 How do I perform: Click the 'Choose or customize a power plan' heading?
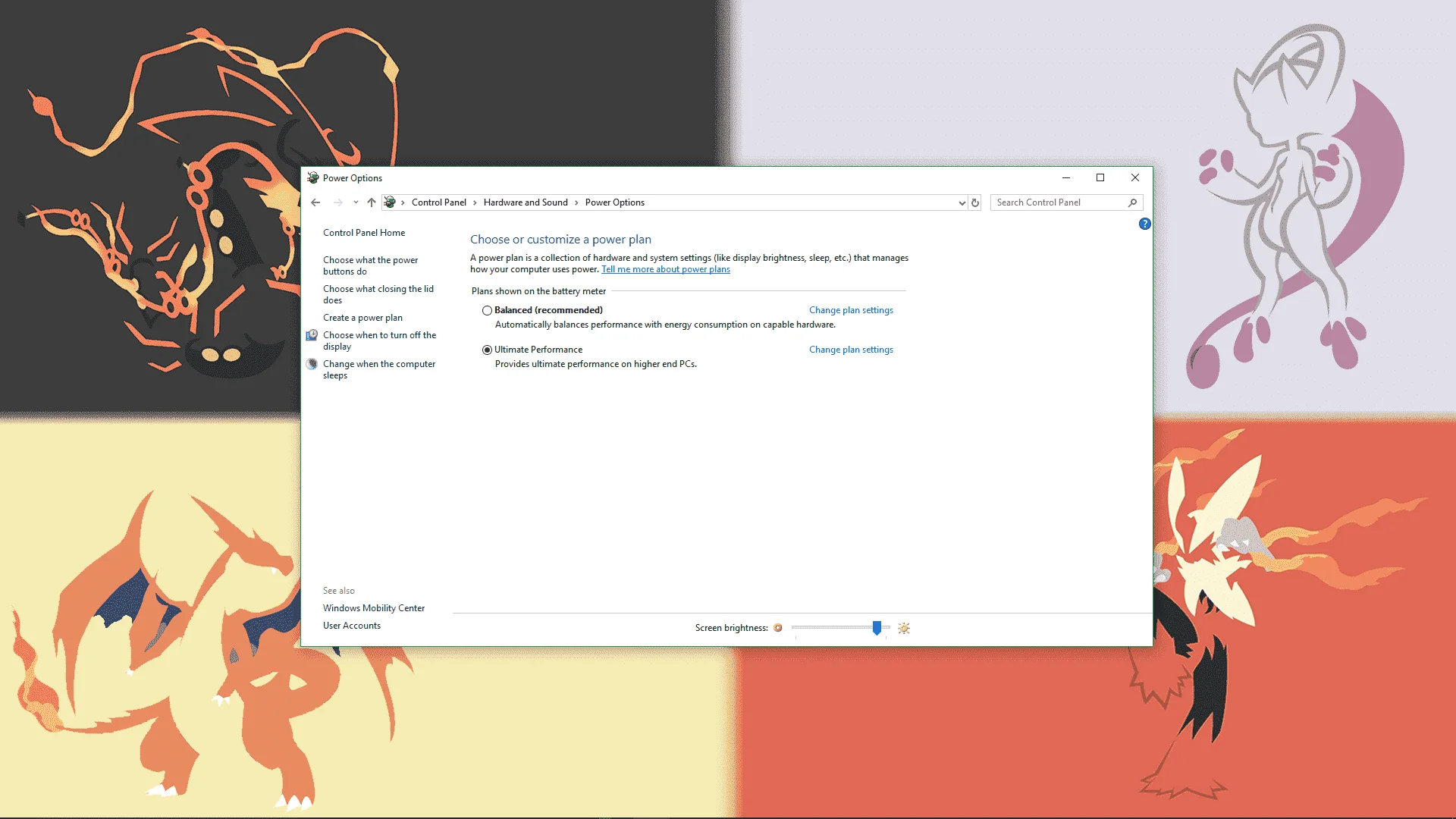pos(560,240)
